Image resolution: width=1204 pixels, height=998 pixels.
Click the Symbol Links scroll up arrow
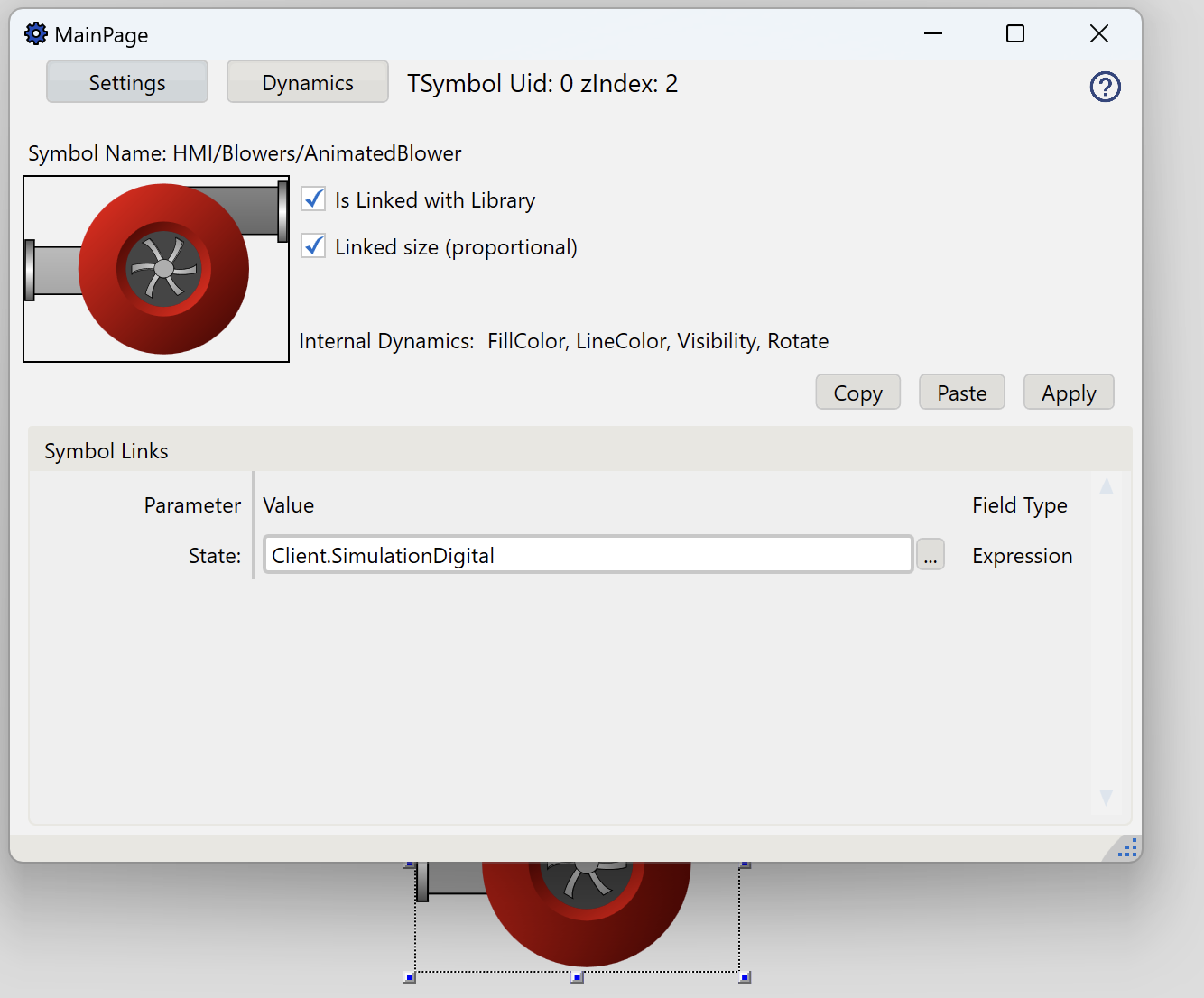(x=1106, y=487)
